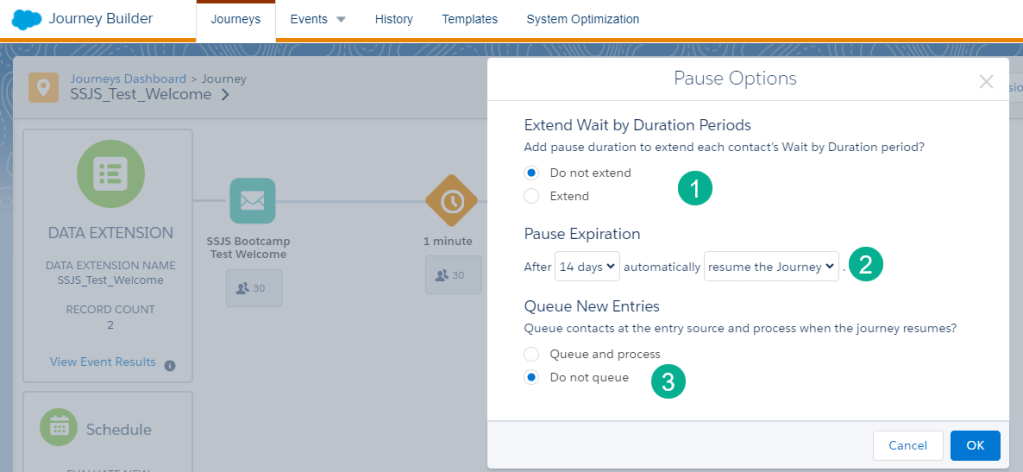Open the Templates tab
The width and height of the screenshot is (1023, 472).
point(470,19)
